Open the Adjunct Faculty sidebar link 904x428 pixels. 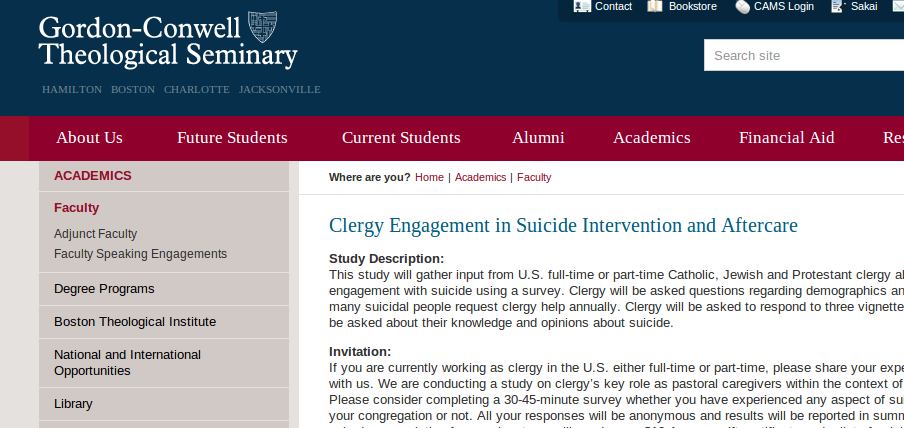96,234
